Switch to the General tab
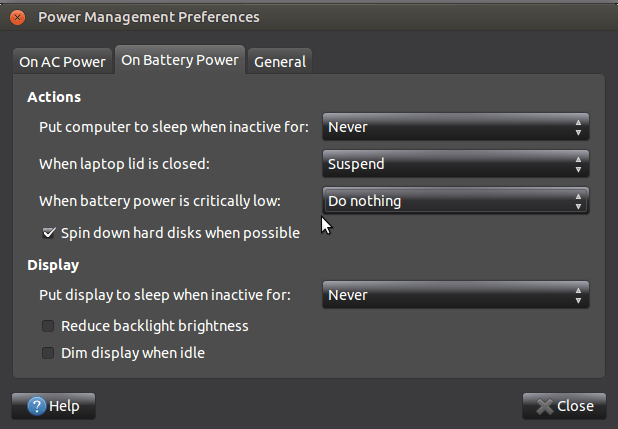This screenshot has height=429, width=618. (x=280, y=62)
